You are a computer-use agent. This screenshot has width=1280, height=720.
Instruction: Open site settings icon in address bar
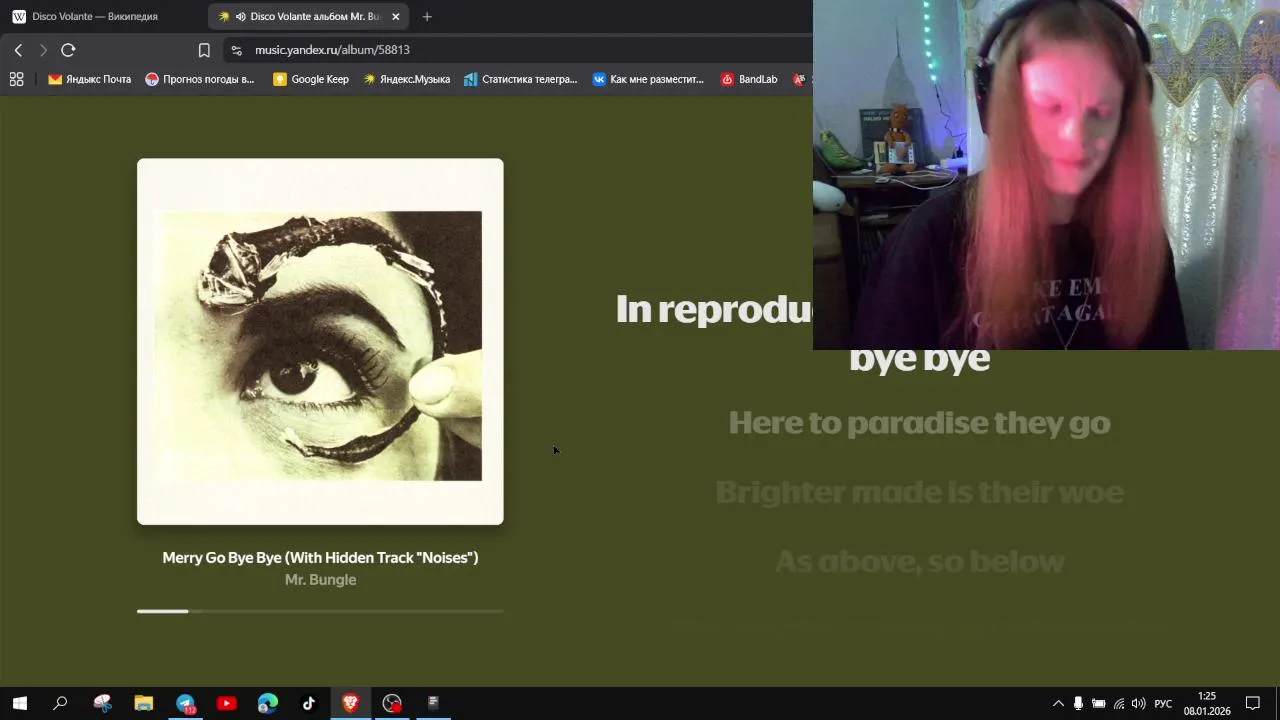[x=236, y=50]
